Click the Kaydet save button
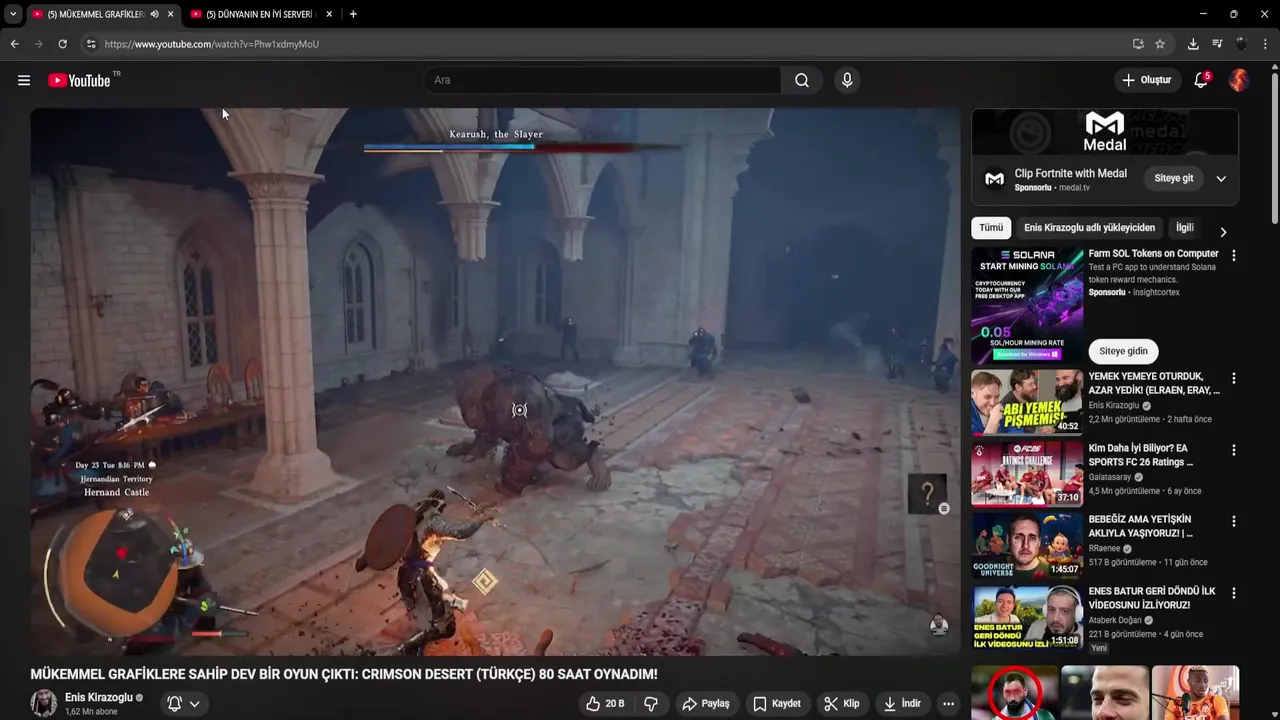 click(x=777, y=704)
